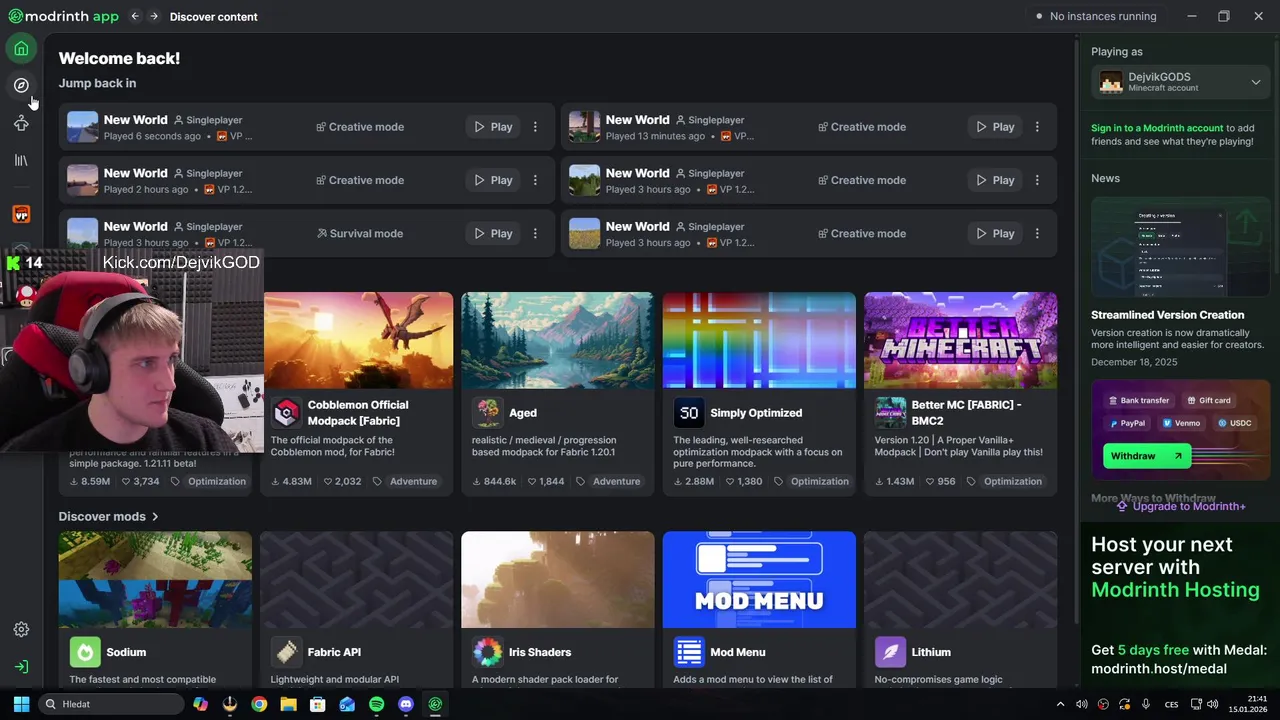Click the Simply Optimized modpack icon

689,413
